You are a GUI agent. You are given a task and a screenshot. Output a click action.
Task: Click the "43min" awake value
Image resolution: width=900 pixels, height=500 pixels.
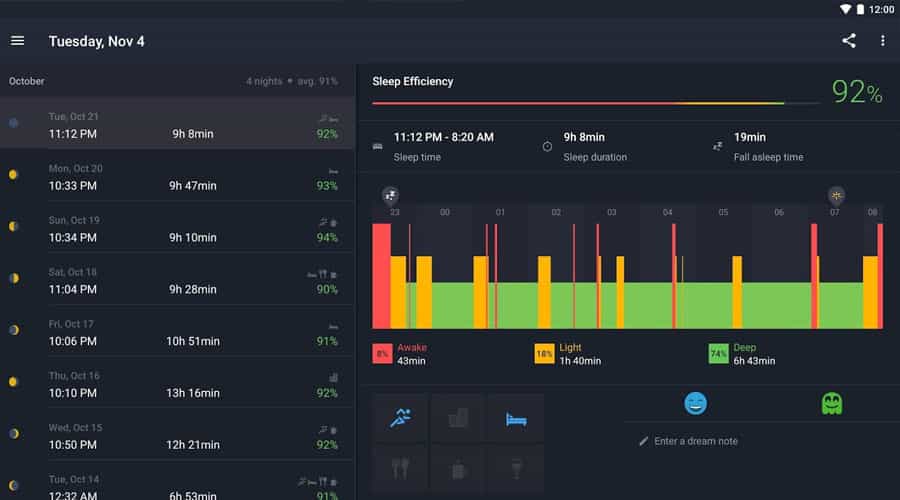[x=411, y=361]
